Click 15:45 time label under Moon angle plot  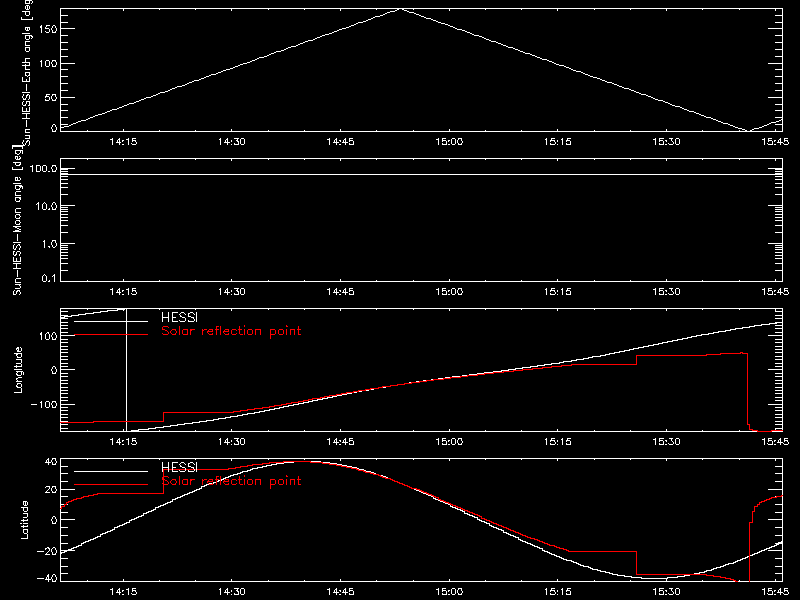point(775,292)
